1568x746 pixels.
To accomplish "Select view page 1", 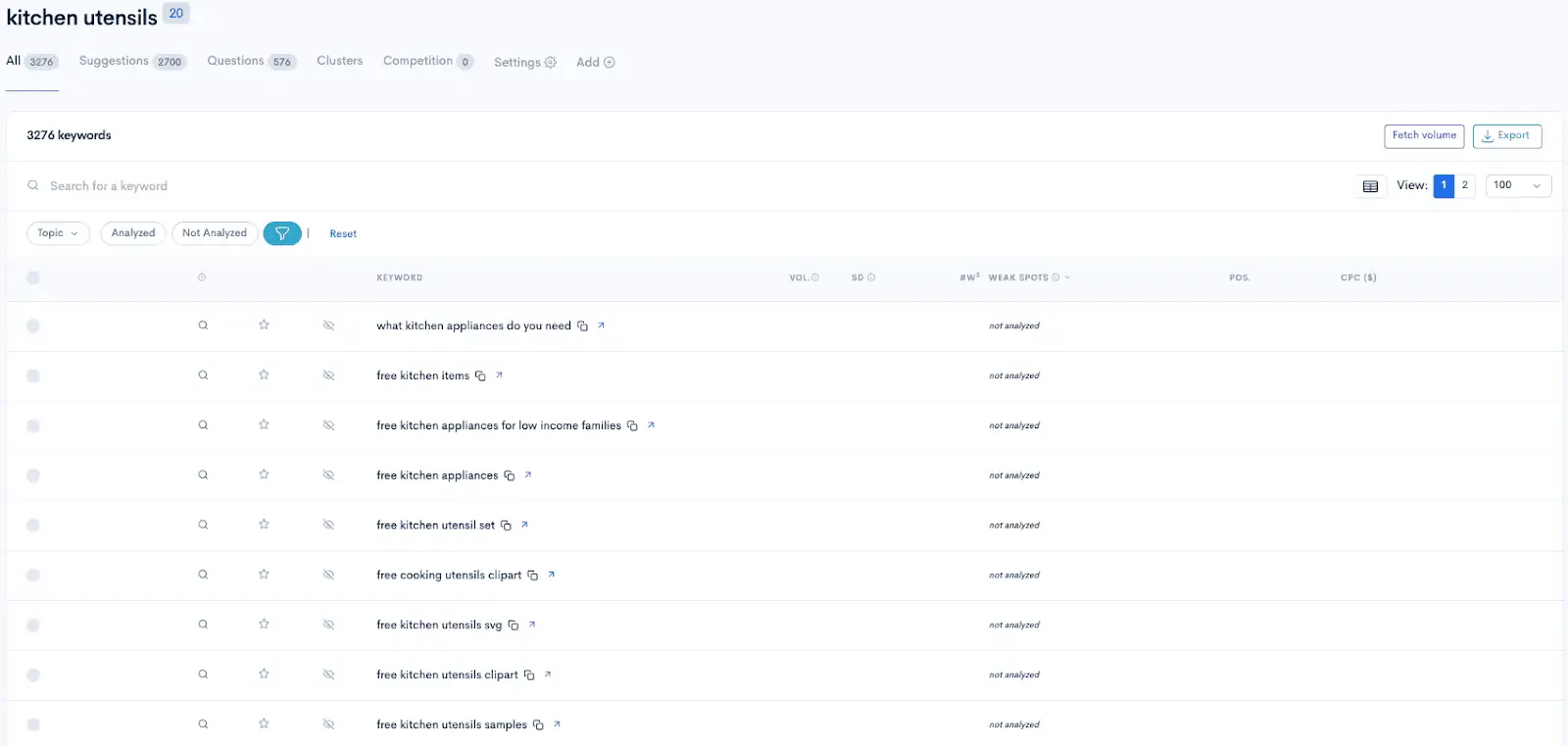I will click(1444, 185).
